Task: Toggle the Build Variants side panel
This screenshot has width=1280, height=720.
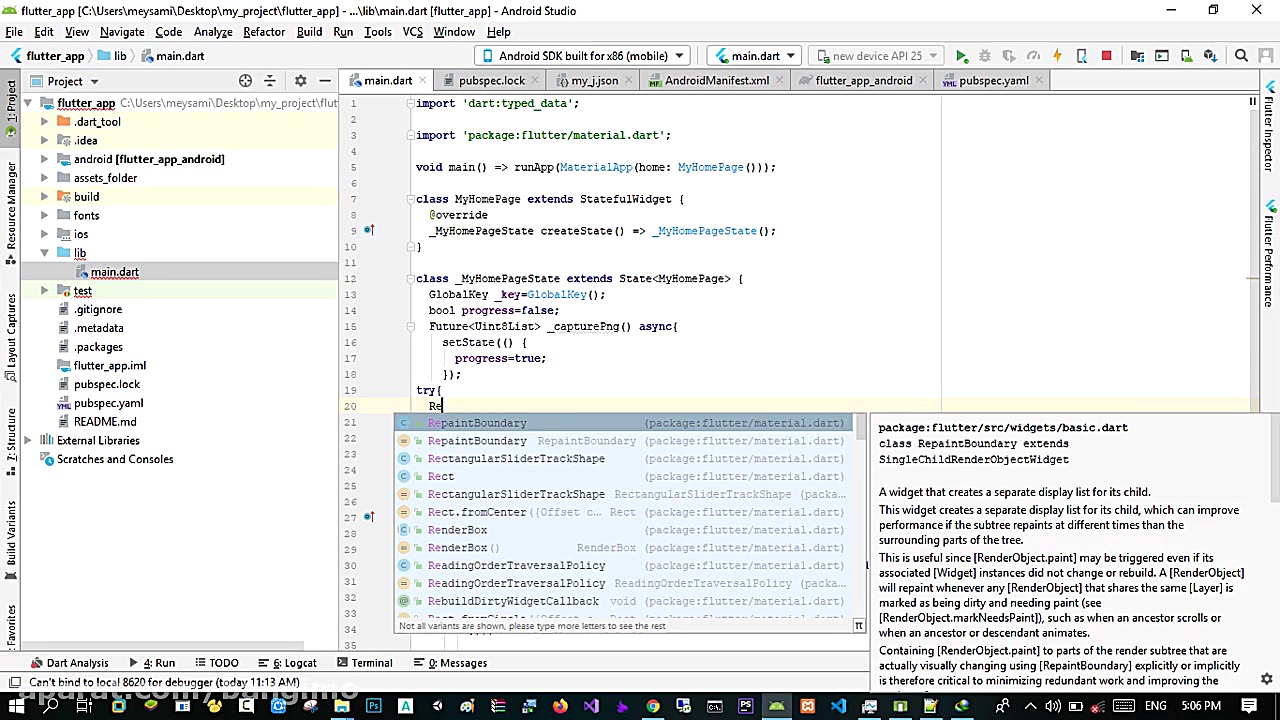Action: coord(11,535)
